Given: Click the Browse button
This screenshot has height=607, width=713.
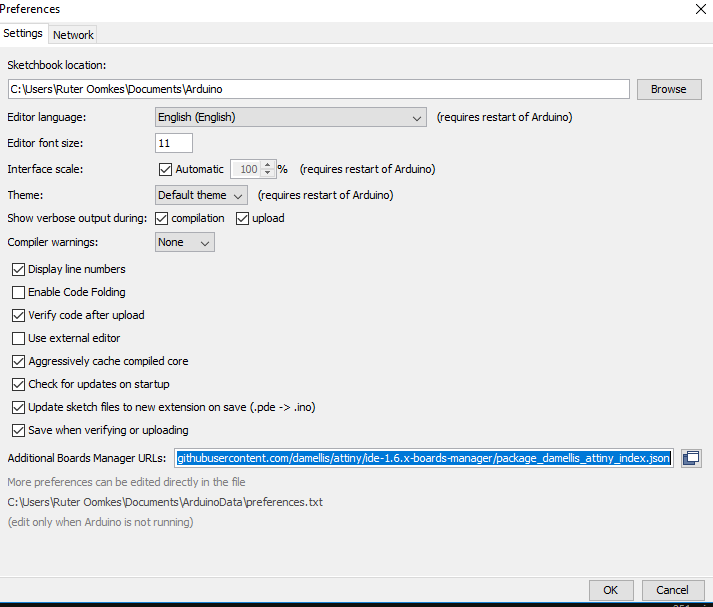Looking at the screenshot, I should pos(668,89).
